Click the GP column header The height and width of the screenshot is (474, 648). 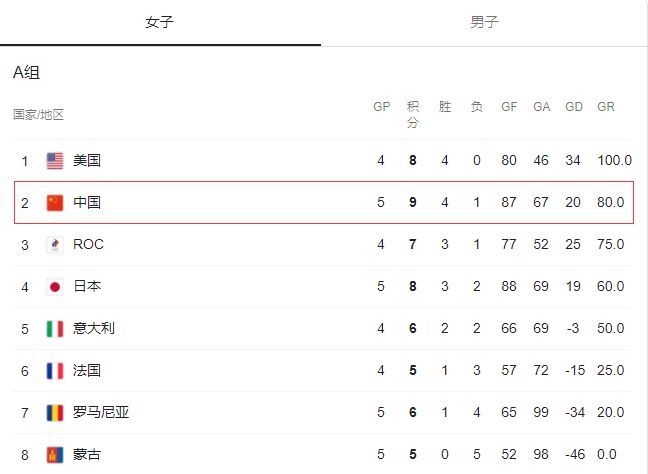point(381,107)
